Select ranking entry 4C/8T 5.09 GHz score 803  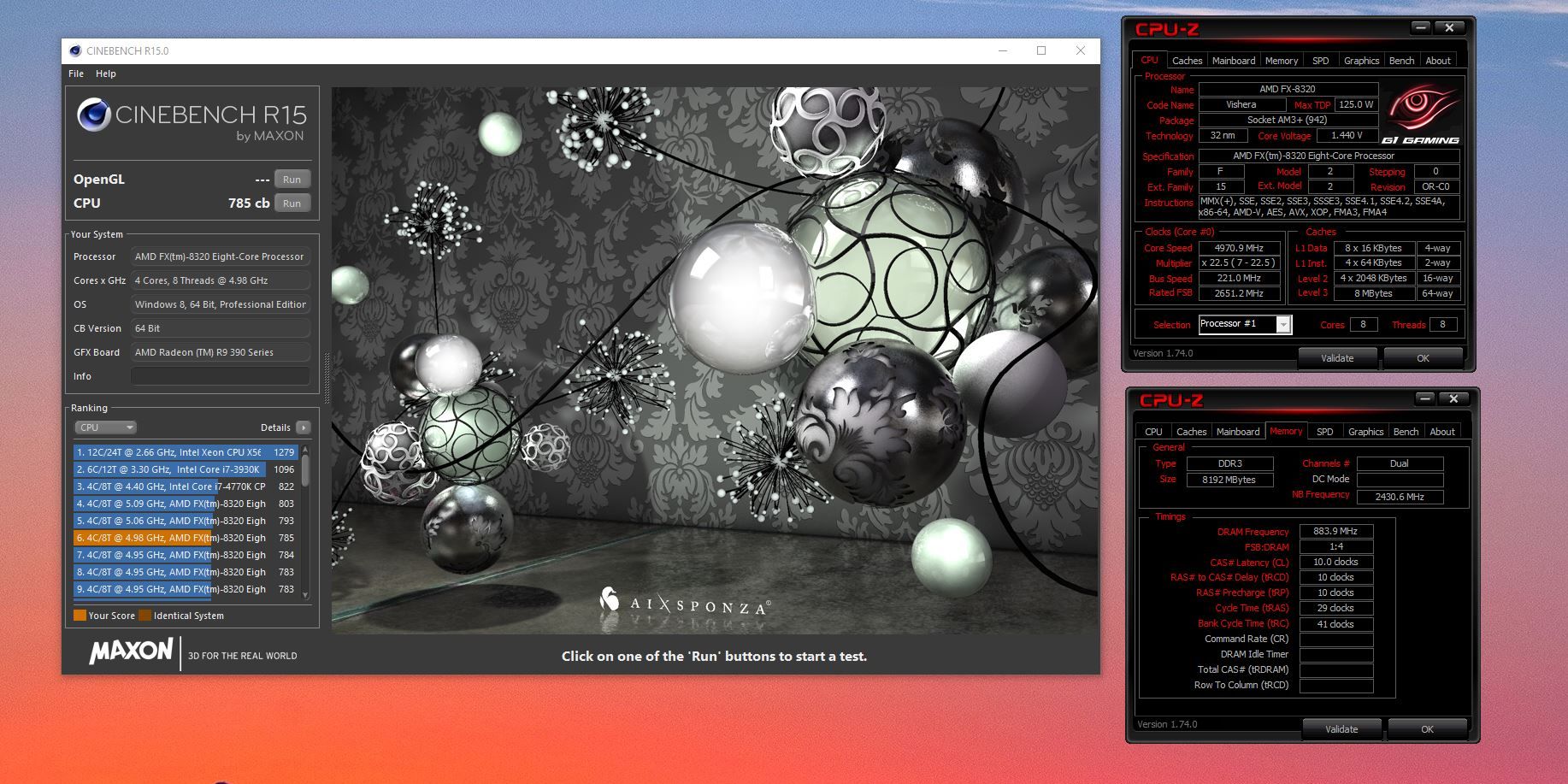coord(186,504)
